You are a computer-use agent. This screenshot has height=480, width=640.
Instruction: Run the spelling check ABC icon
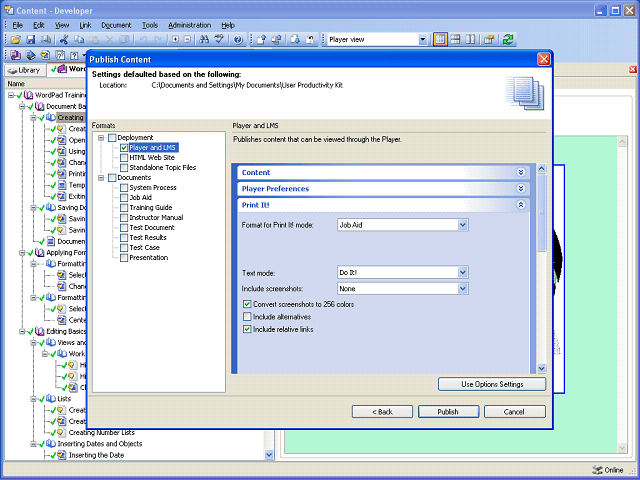pos(219,40)
